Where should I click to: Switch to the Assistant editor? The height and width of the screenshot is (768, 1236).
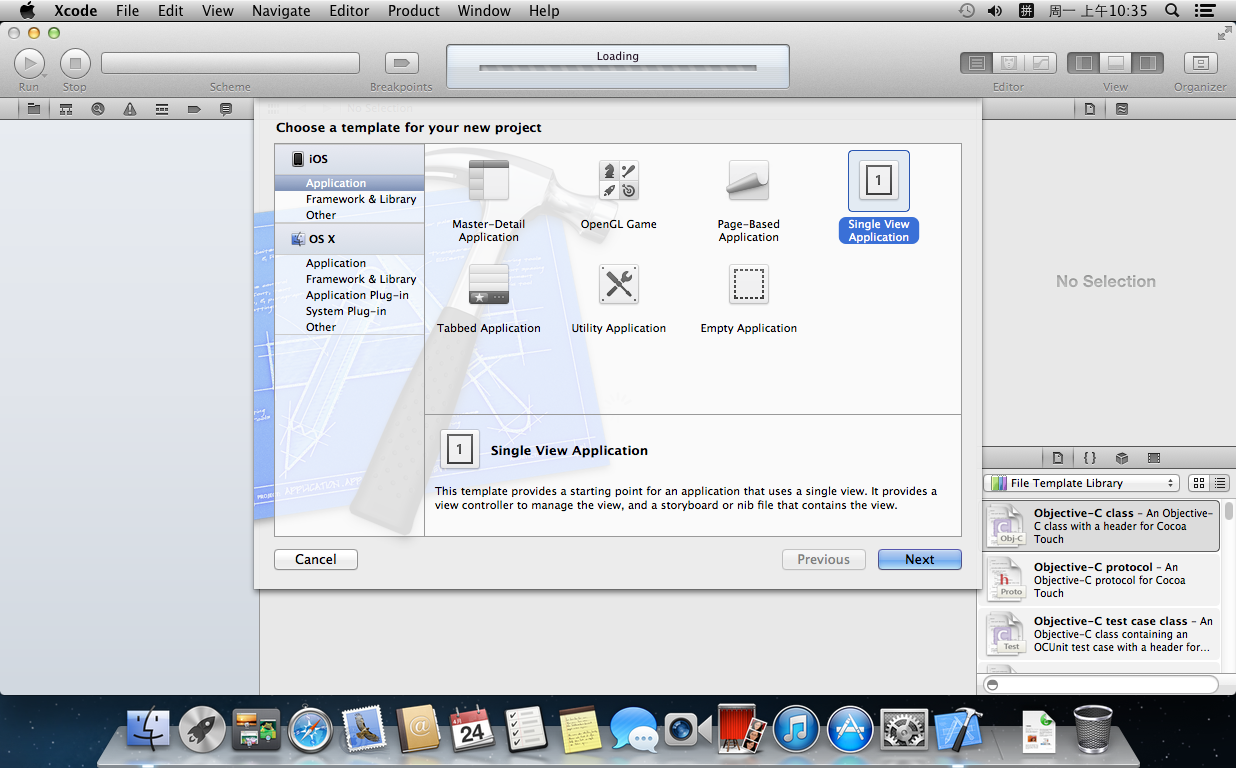click(1009, 63)
